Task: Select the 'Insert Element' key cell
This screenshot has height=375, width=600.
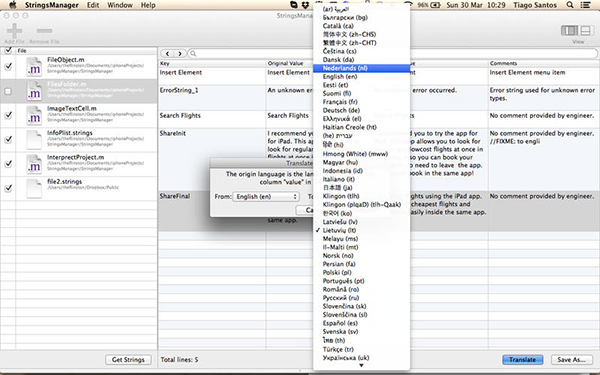Action: point(212,76)
